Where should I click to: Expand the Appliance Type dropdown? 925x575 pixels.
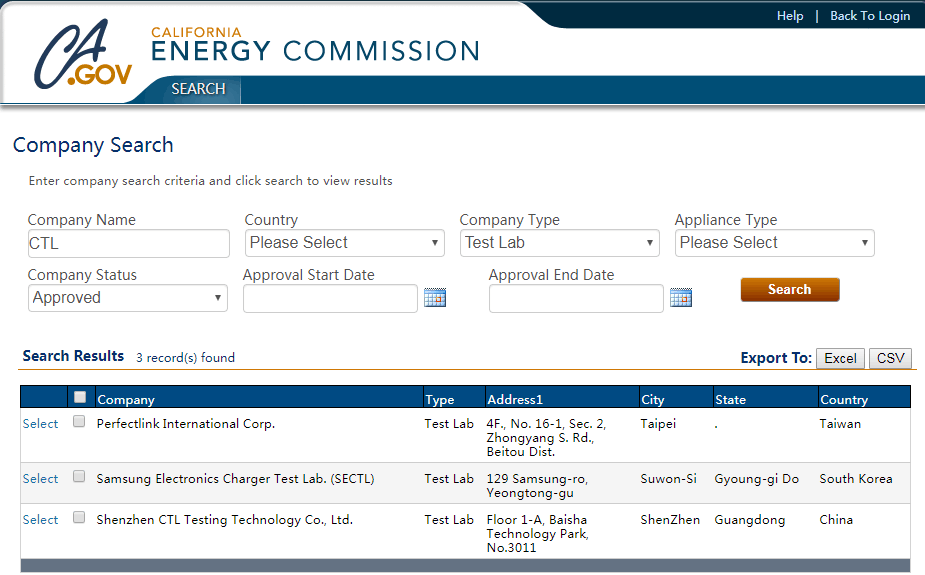[x=775, y=243]
